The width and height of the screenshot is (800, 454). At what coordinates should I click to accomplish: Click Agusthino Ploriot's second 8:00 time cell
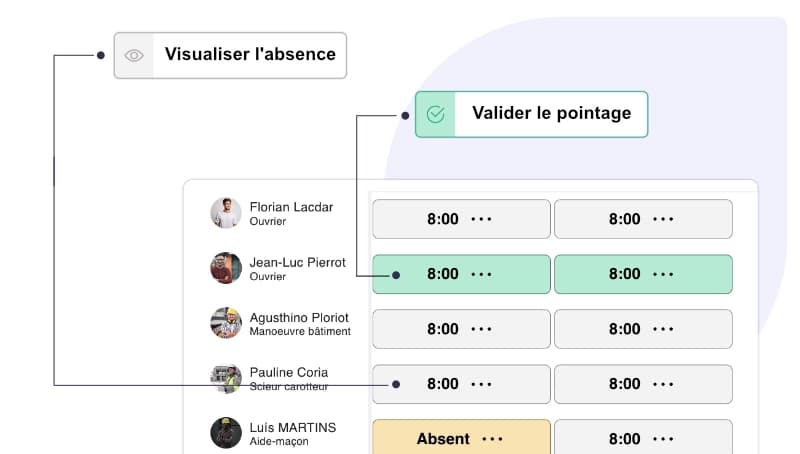click(x=625, y=329)
